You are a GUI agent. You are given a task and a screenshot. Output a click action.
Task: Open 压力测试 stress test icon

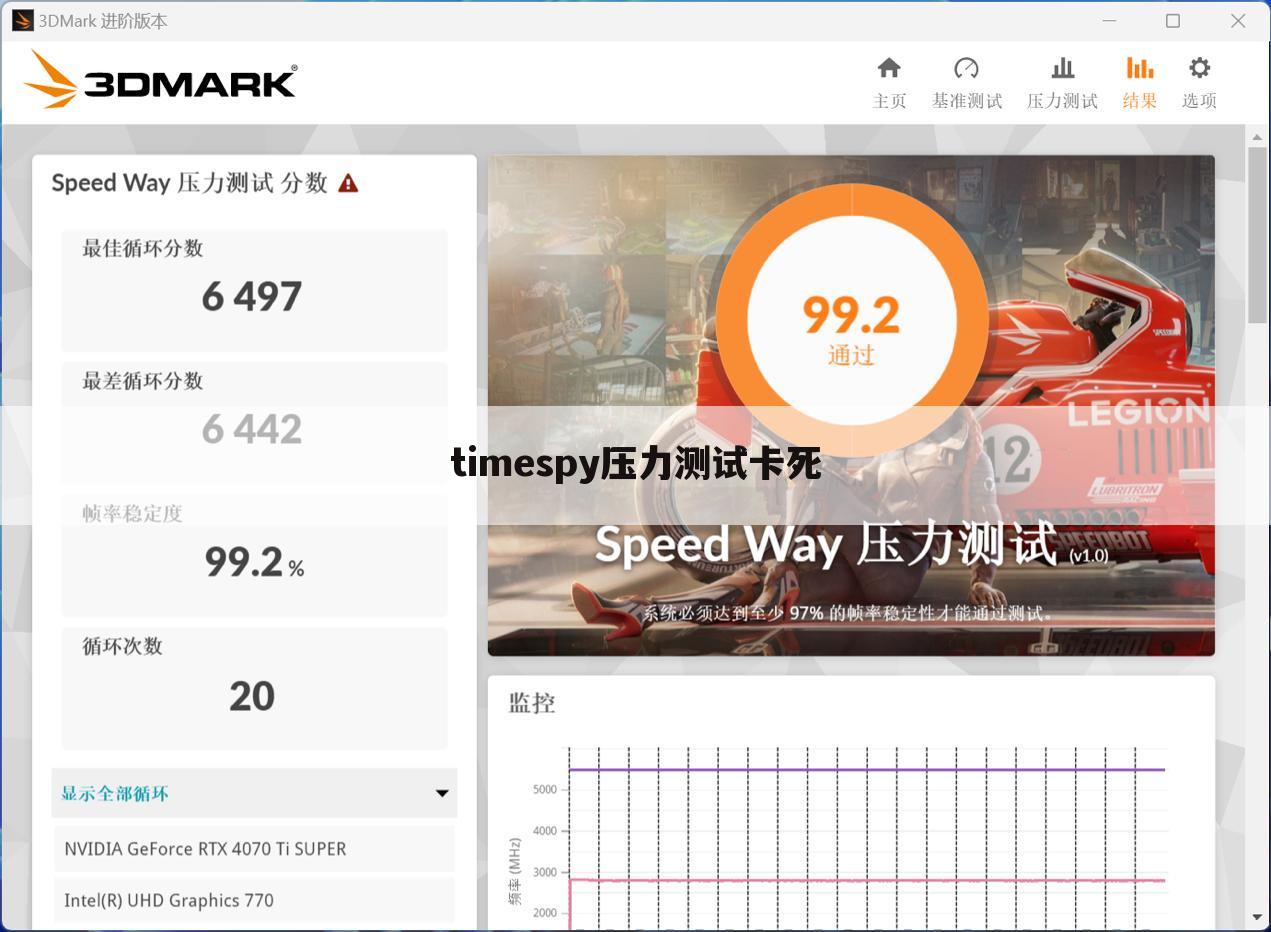point(1062,69)
